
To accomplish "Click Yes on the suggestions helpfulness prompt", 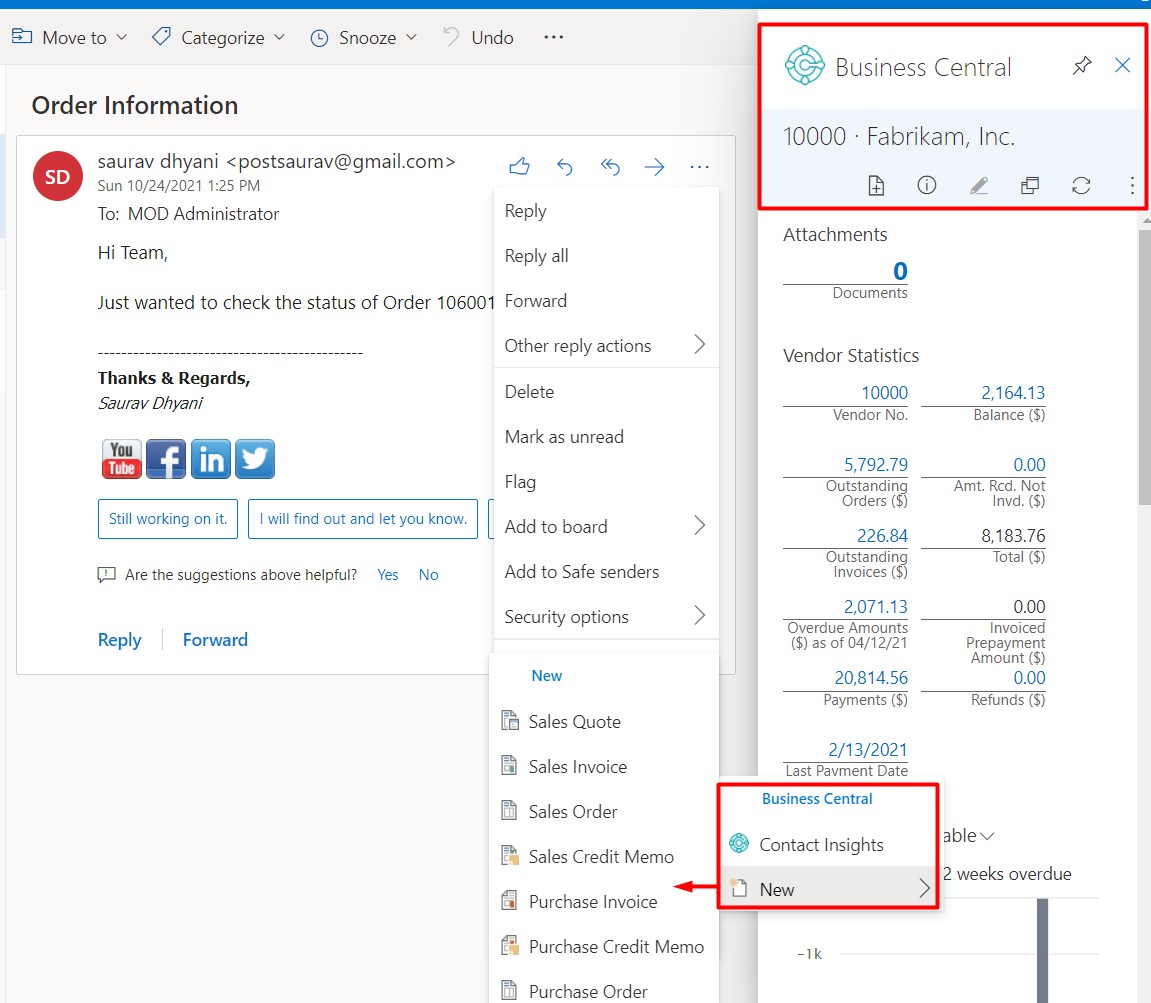I will 387,574.
